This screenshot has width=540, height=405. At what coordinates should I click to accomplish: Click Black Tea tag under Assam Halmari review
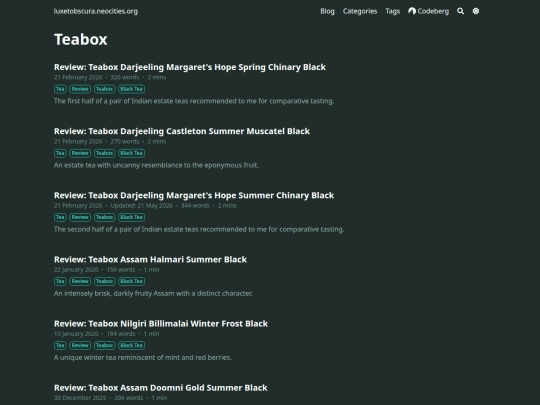point(132,281)
